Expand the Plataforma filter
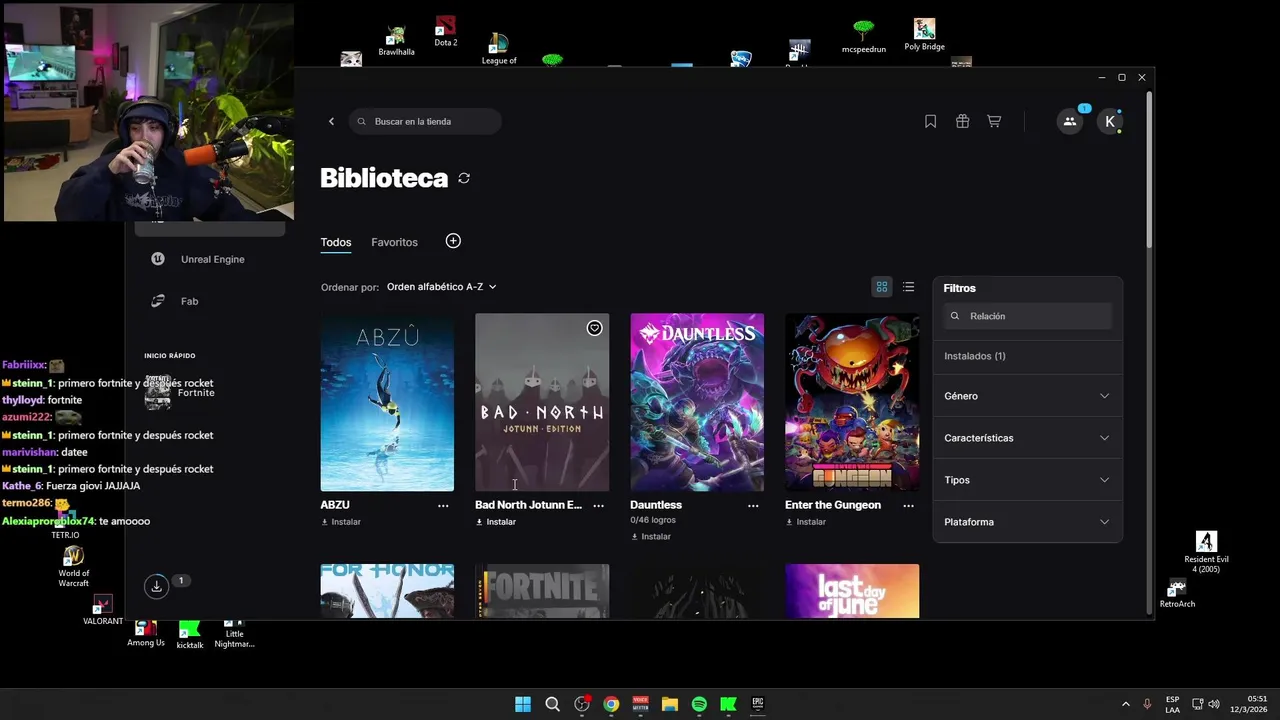This screenshot has height=720, width=1280. coord(1027,522)
